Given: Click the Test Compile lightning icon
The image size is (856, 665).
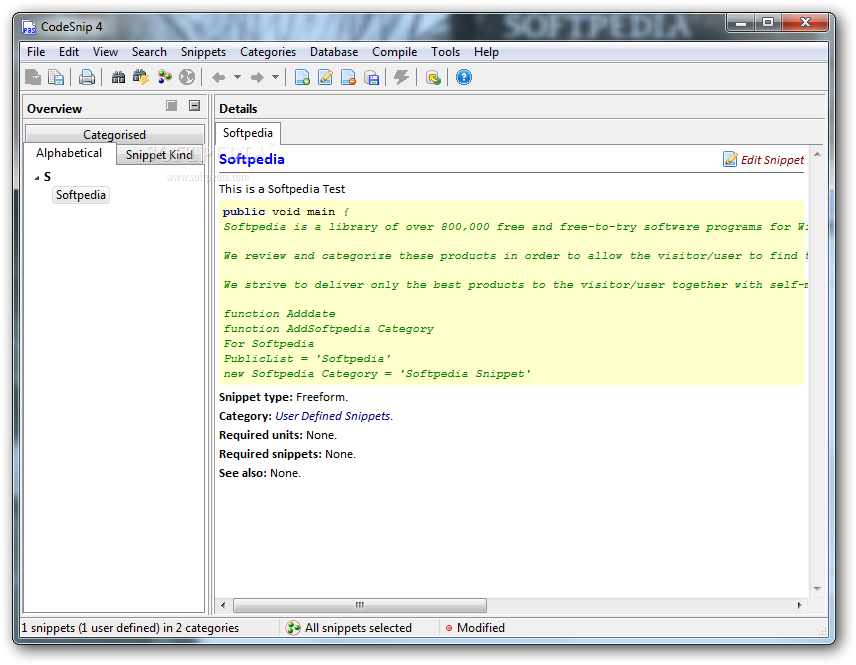Looking at the screenshot, I should point(401,78).
